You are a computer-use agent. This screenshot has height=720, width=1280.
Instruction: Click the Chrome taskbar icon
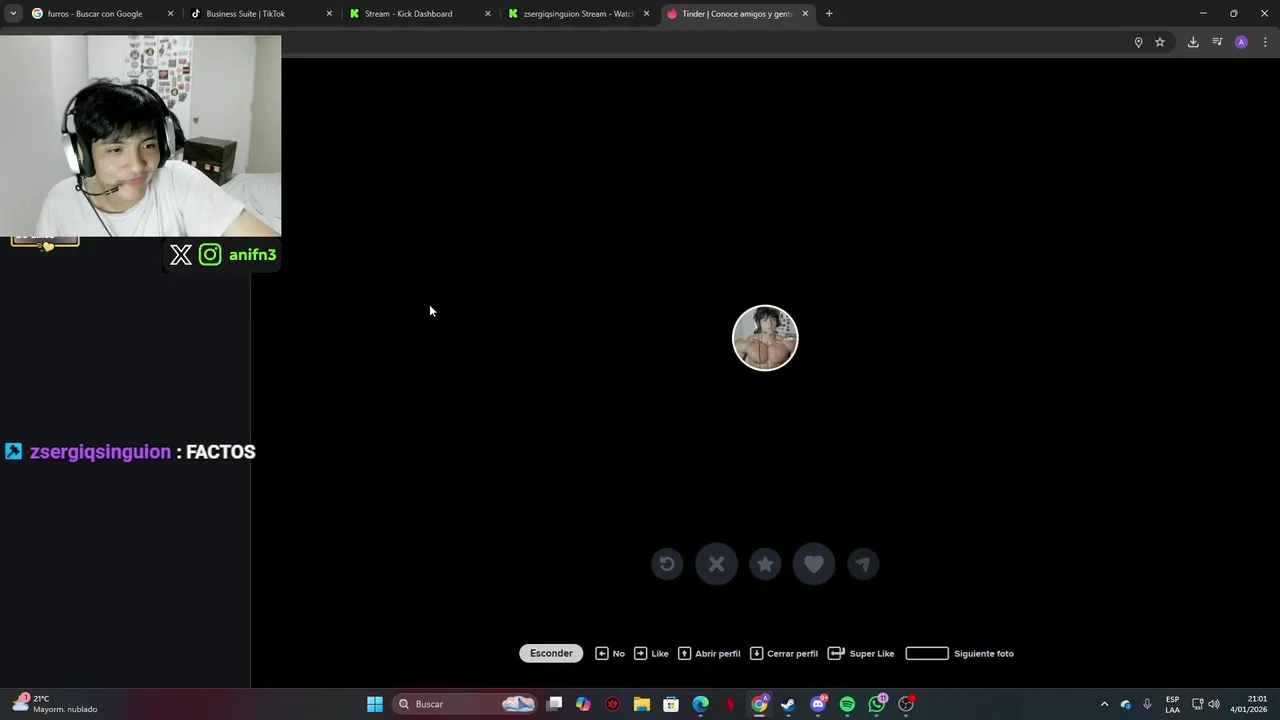coord(760,704)
